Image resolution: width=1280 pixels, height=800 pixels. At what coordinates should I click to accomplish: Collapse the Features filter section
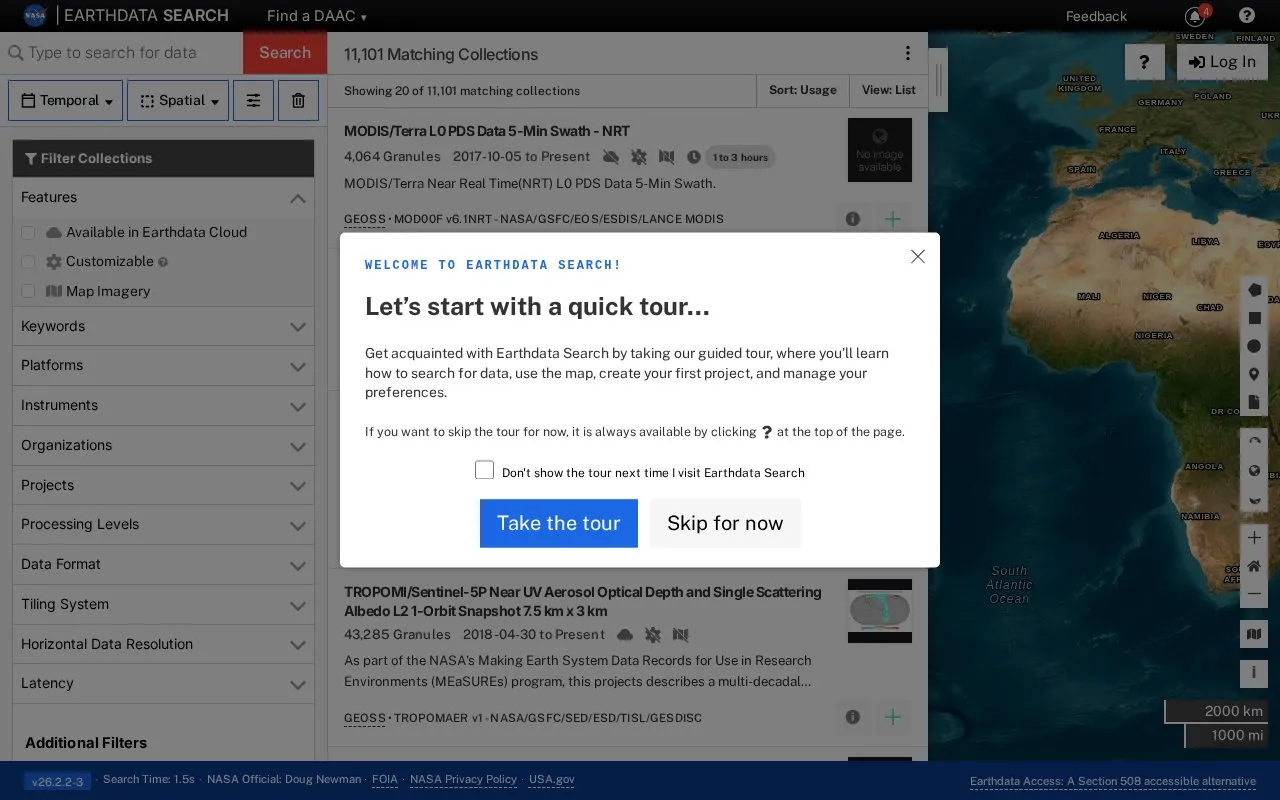[x=163, y=198]
